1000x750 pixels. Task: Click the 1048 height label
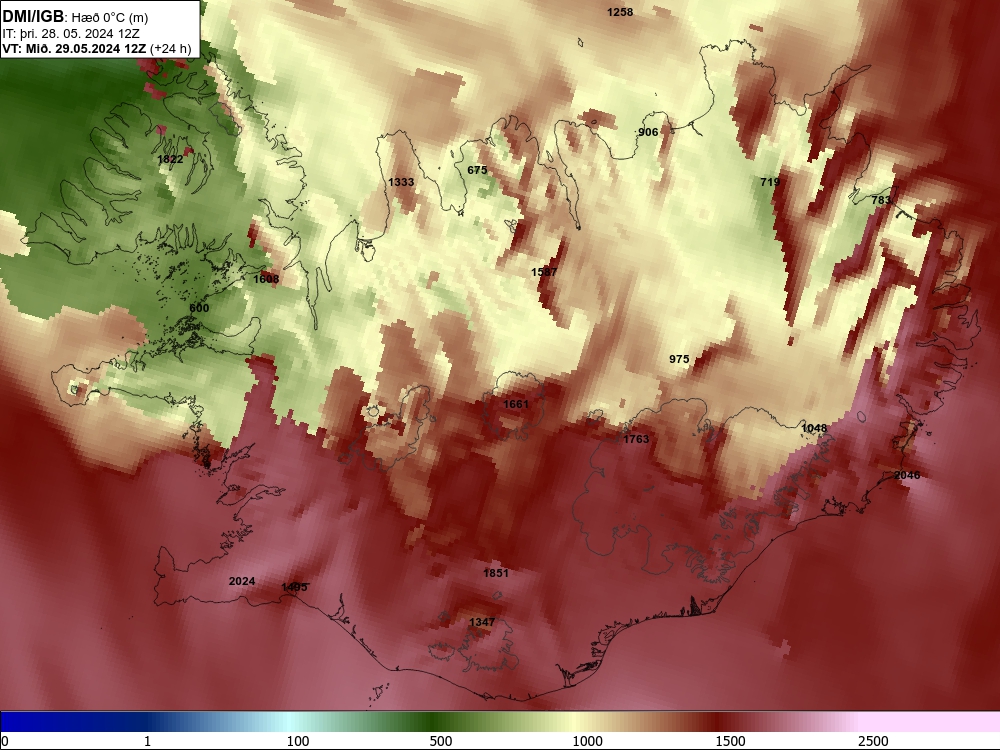pos(814,428)
